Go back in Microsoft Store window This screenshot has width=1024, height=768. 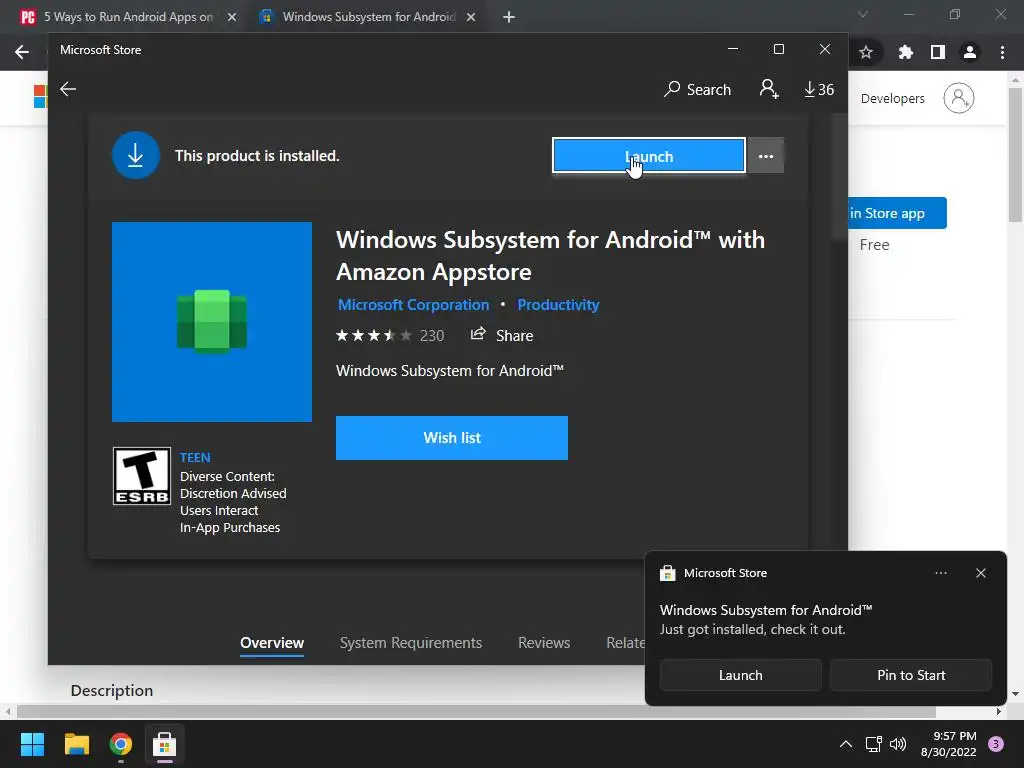(x=68, y=89)
